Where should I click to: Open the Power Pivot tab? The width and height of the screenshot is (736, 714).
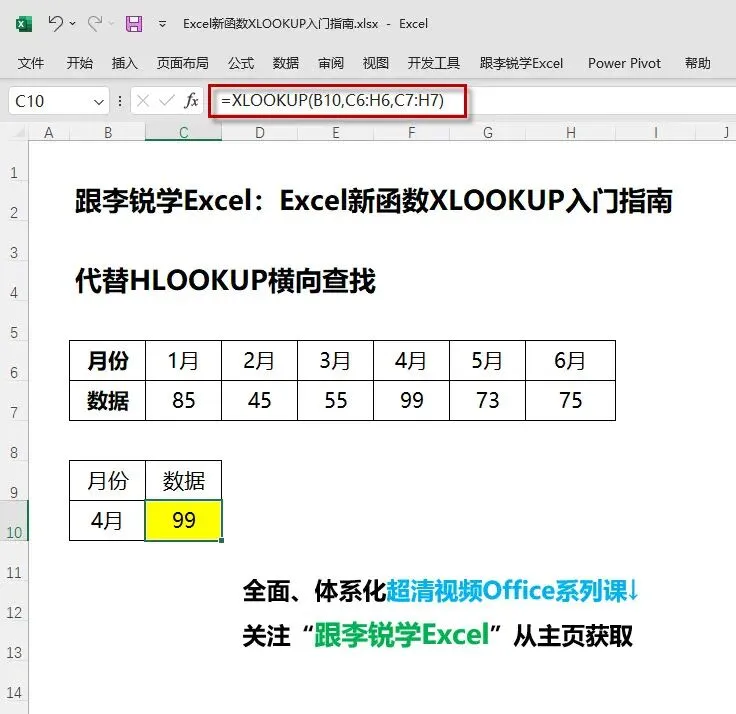click(624, 63)
